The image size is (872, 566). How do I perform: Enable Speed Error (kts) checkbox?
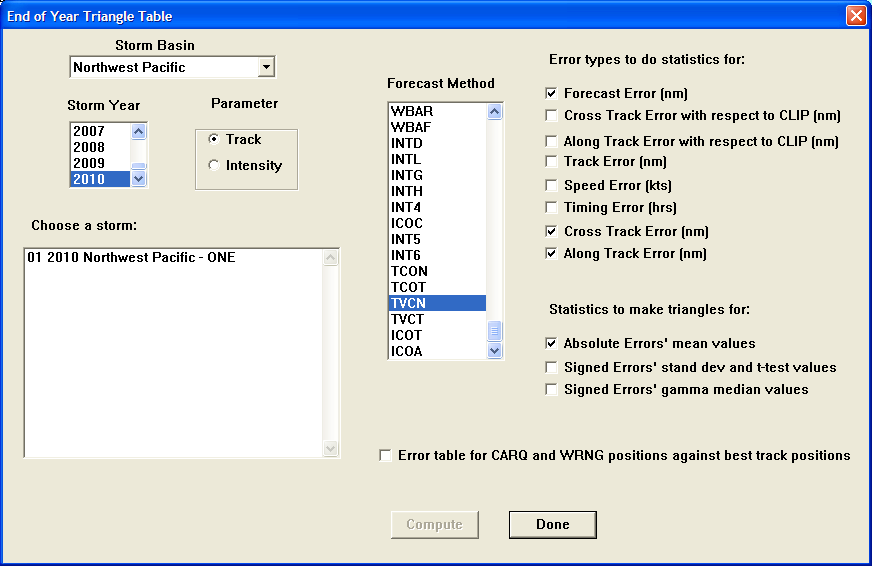click(551, 185)
